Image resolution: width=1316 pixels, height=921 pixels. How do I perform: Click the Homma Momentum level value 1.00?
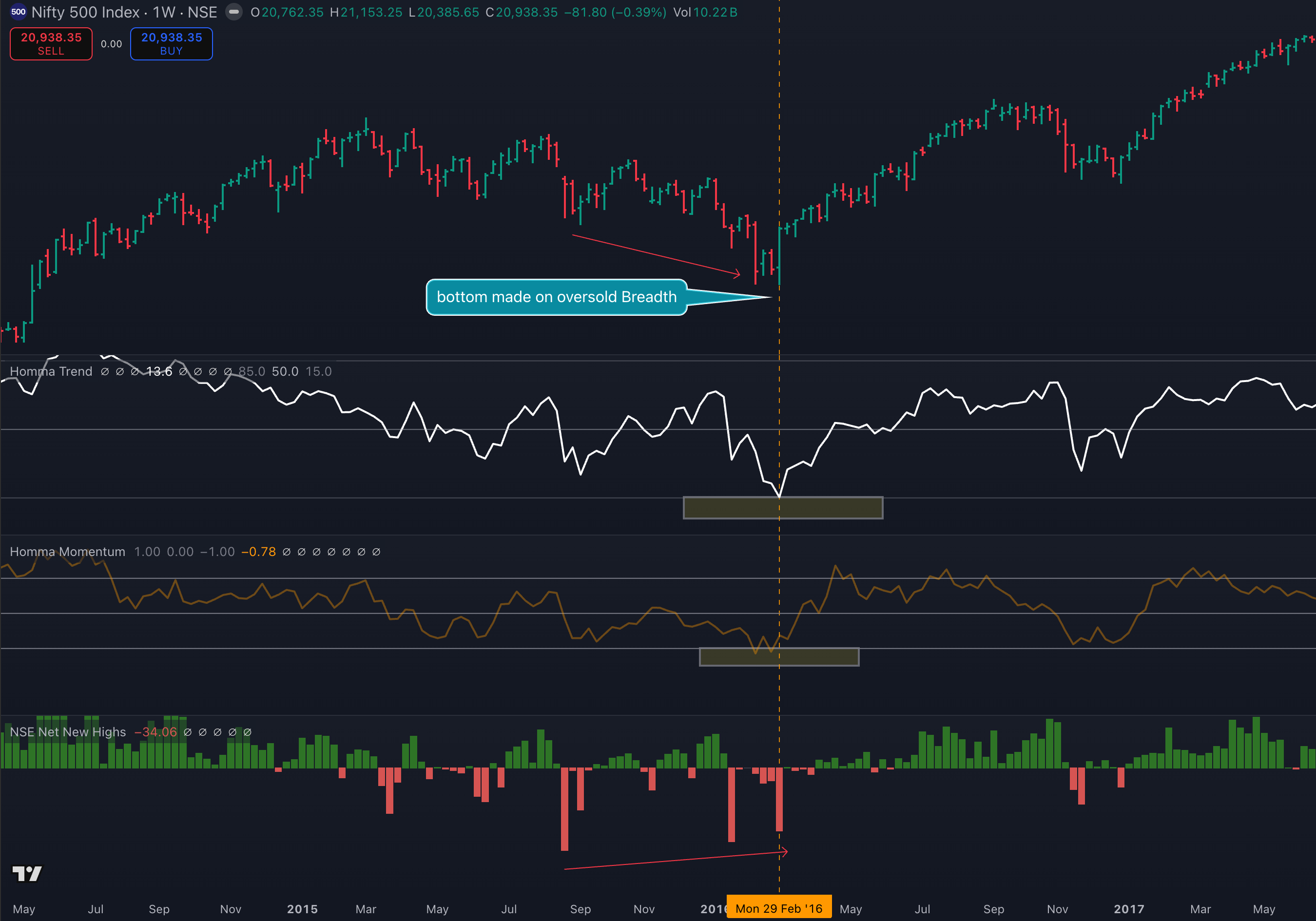[147, 551]
